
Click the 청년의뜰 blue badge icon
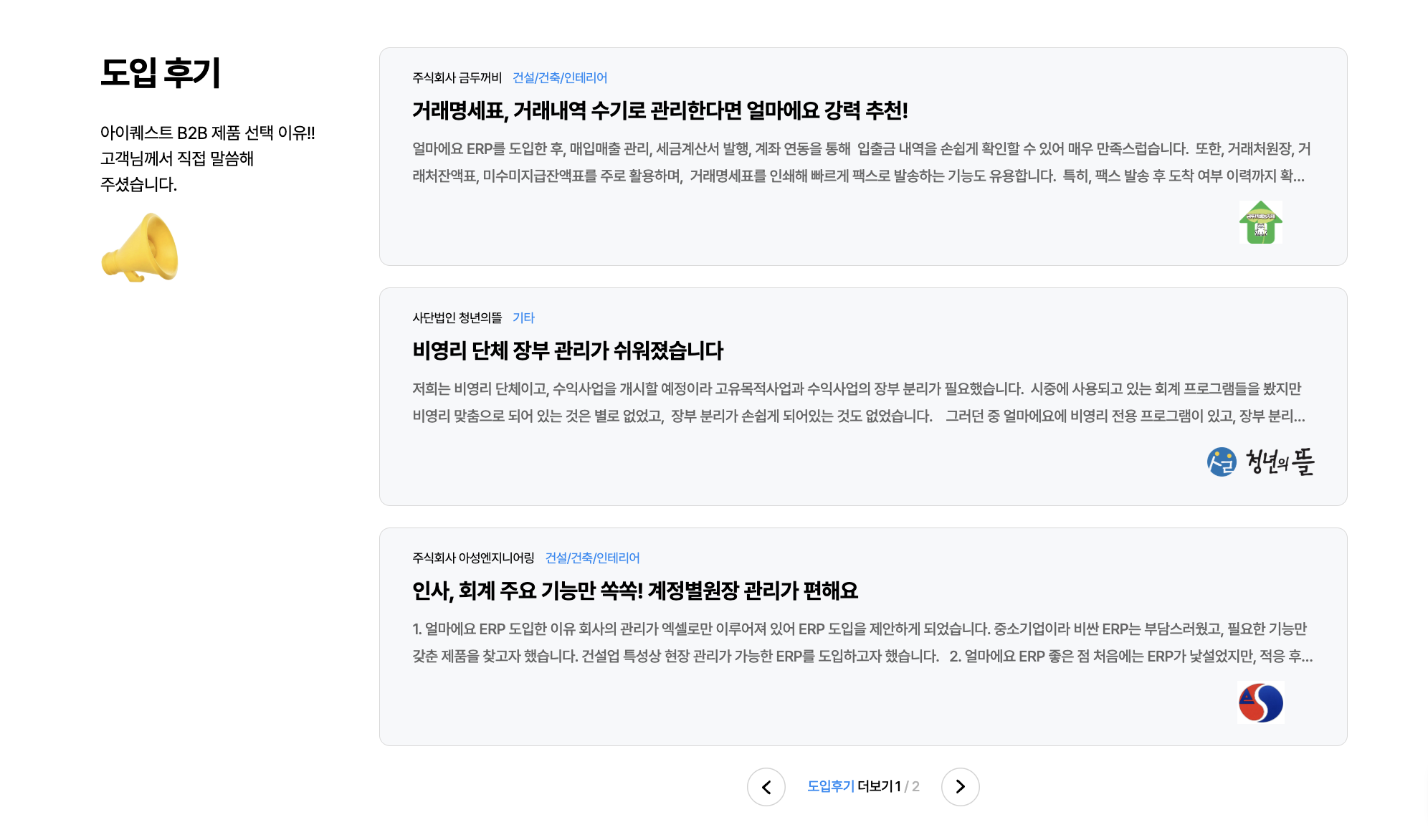coord(1221,461)
